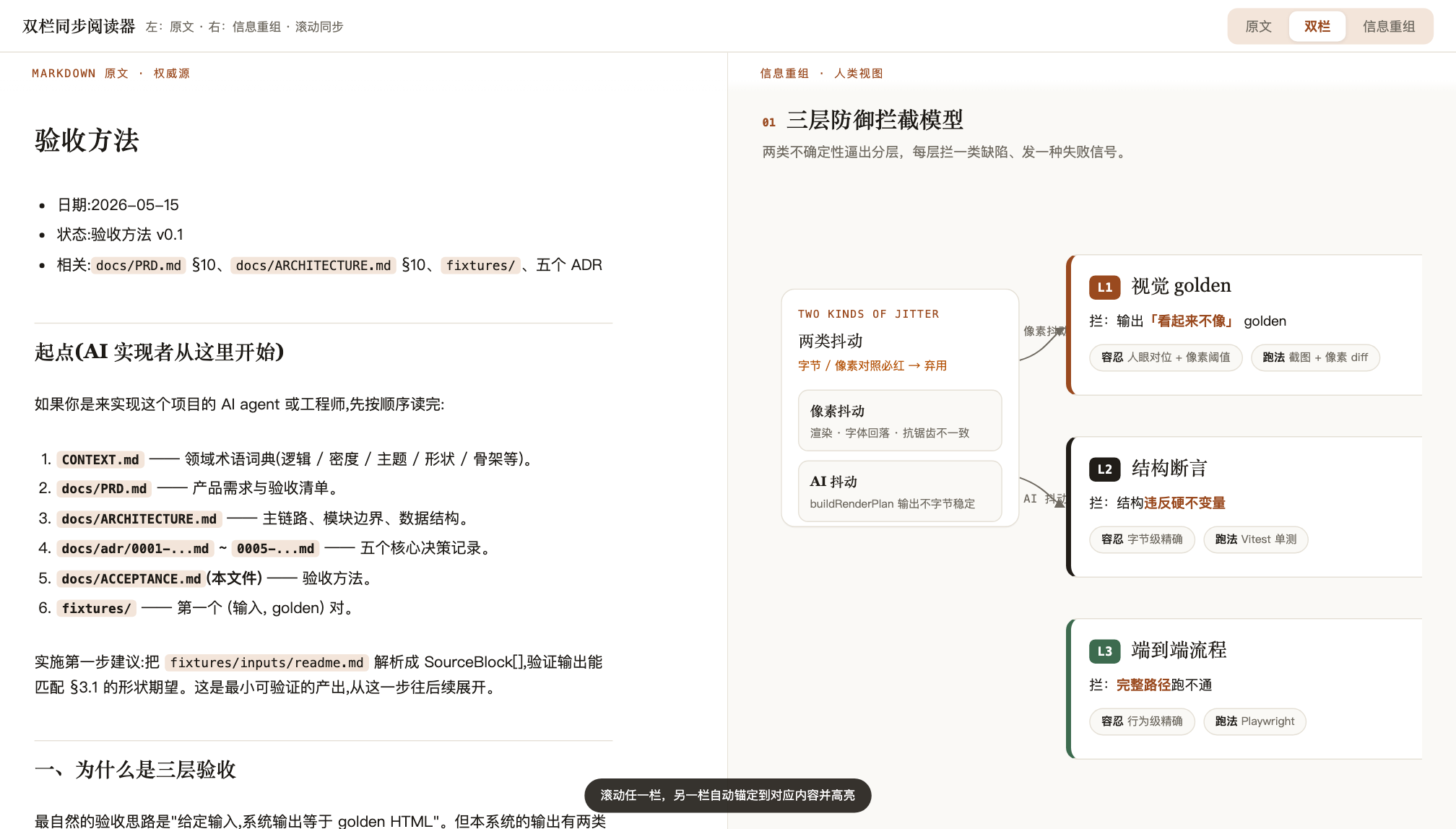Screen dimensions: 1456x829
Task: Click the L1 badge on 视觉 golden card
Action: click(1104, 287)
